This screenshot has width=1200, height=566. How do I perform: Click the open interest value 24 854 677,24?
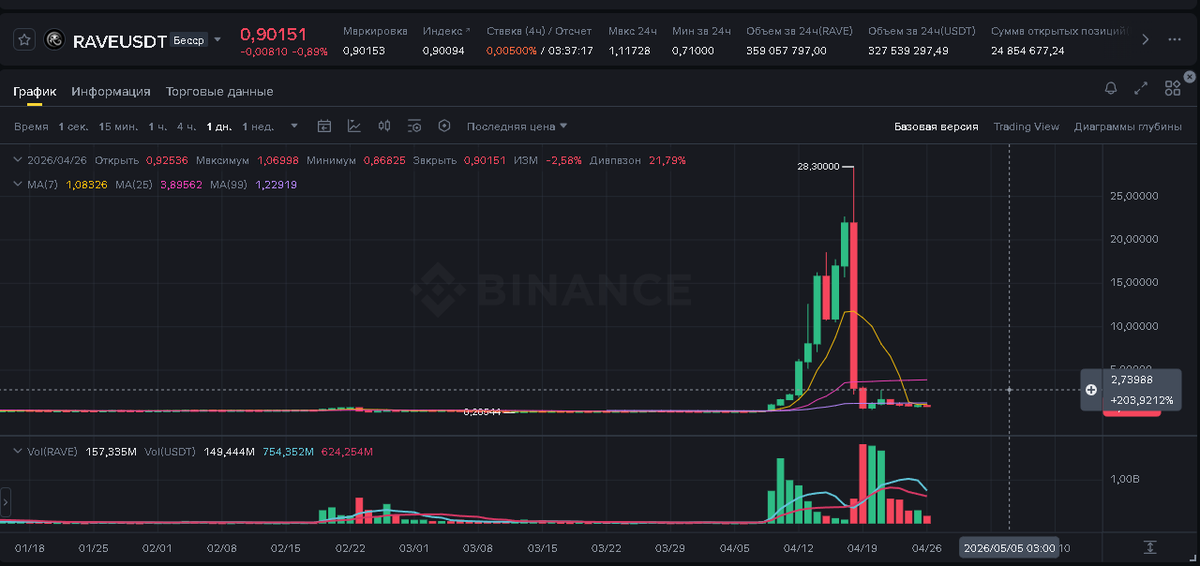pos(1028,50)
